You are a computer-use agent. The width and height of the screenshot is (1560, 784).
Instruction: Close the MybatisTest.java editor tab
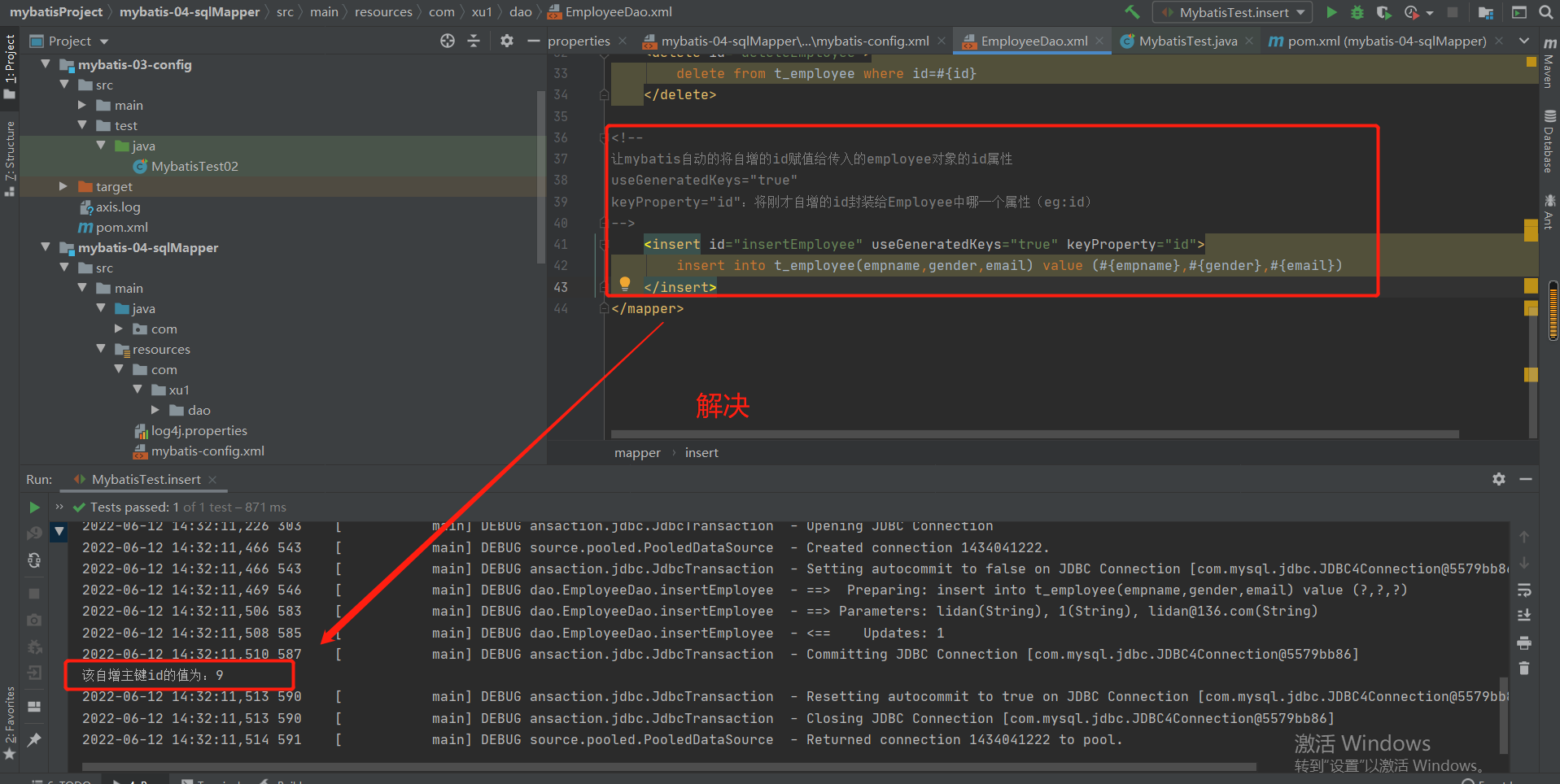1249,41
